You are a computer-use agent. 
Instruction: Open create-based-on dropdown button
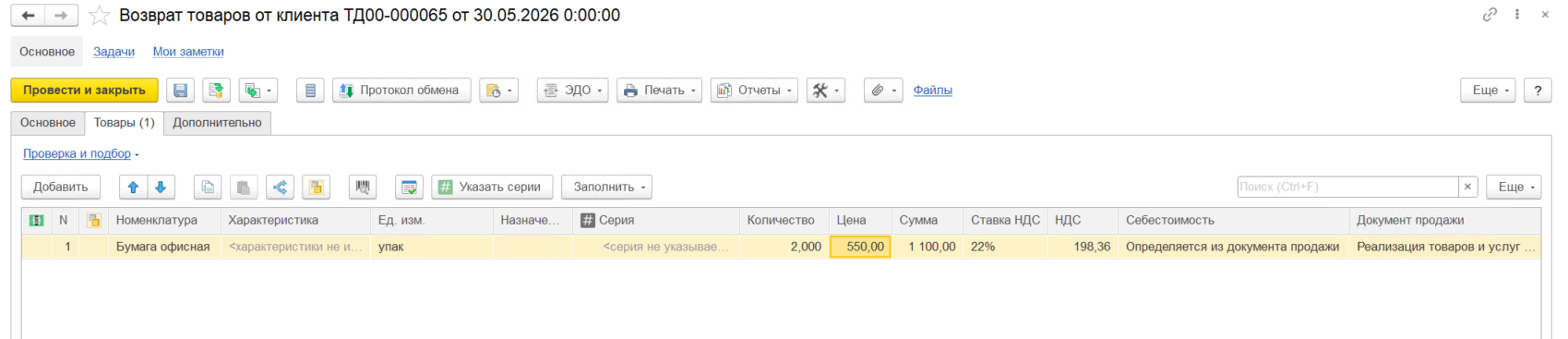click(x=258, y=91)
